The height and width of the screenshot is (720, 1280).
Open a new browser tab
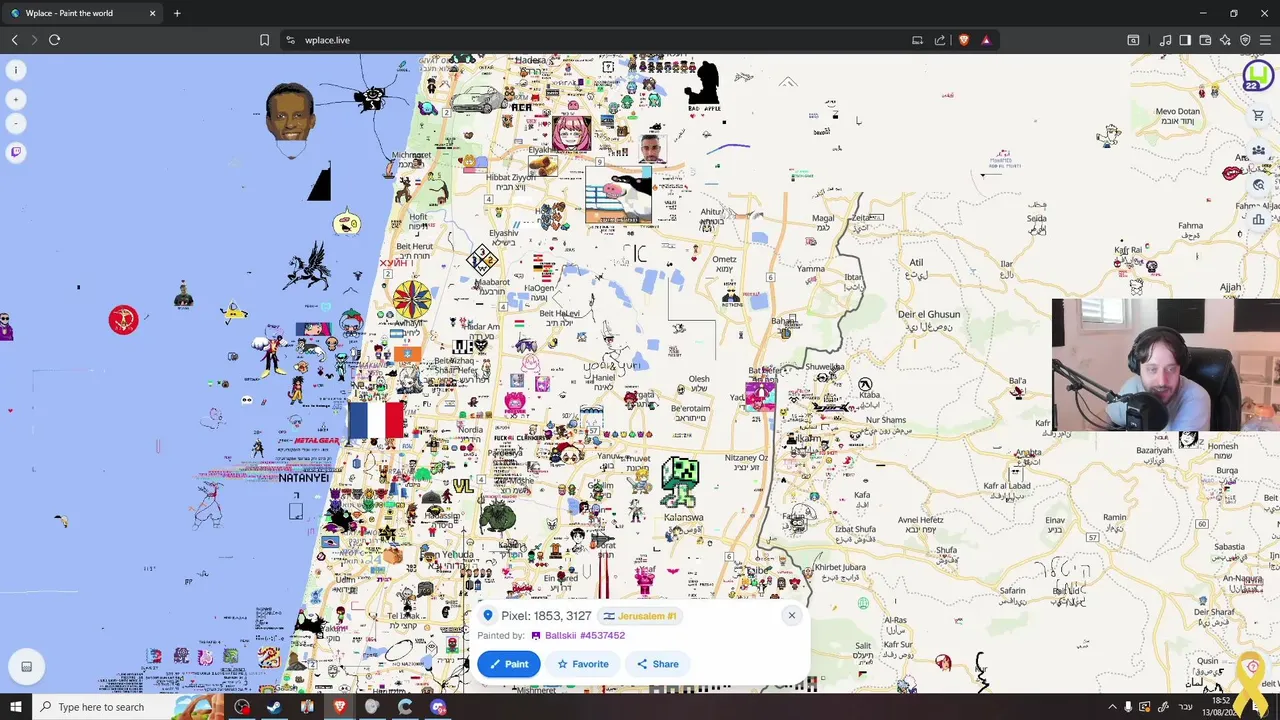click(x=177, y=13)
